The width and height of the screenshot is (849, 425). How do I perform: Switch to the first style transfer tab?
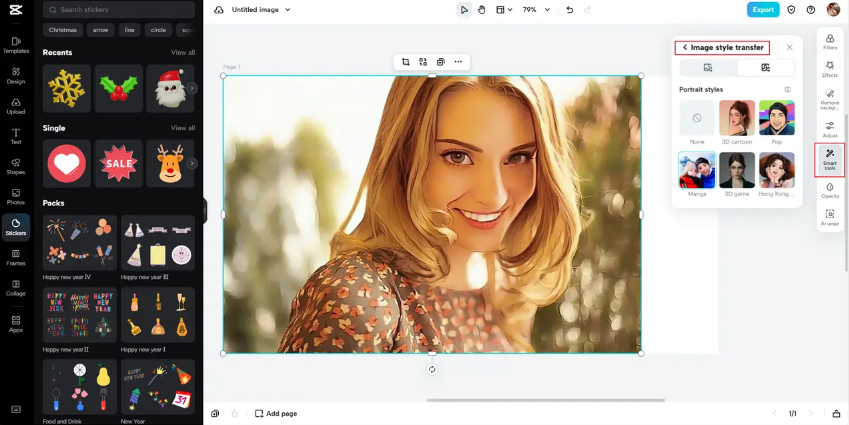(708, 68)
